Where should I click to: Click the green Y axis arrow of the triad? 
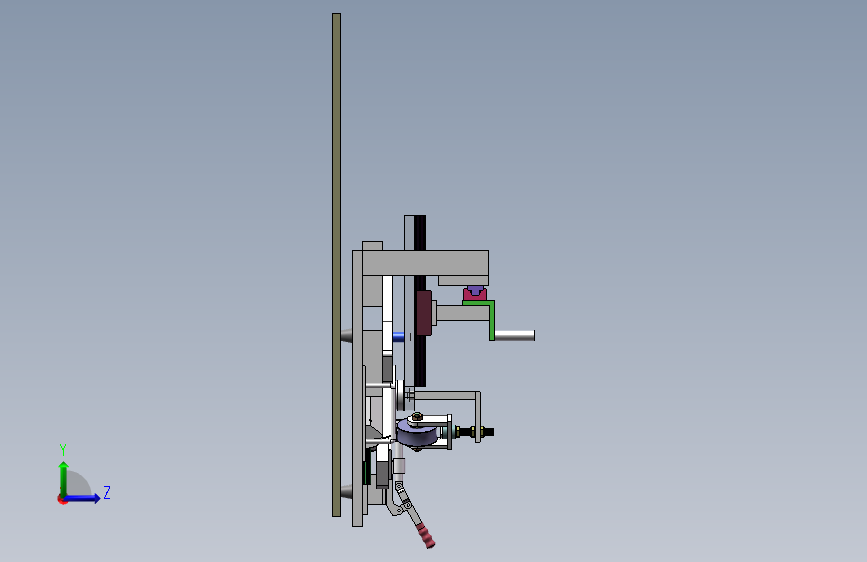click(x=64, y=478)
